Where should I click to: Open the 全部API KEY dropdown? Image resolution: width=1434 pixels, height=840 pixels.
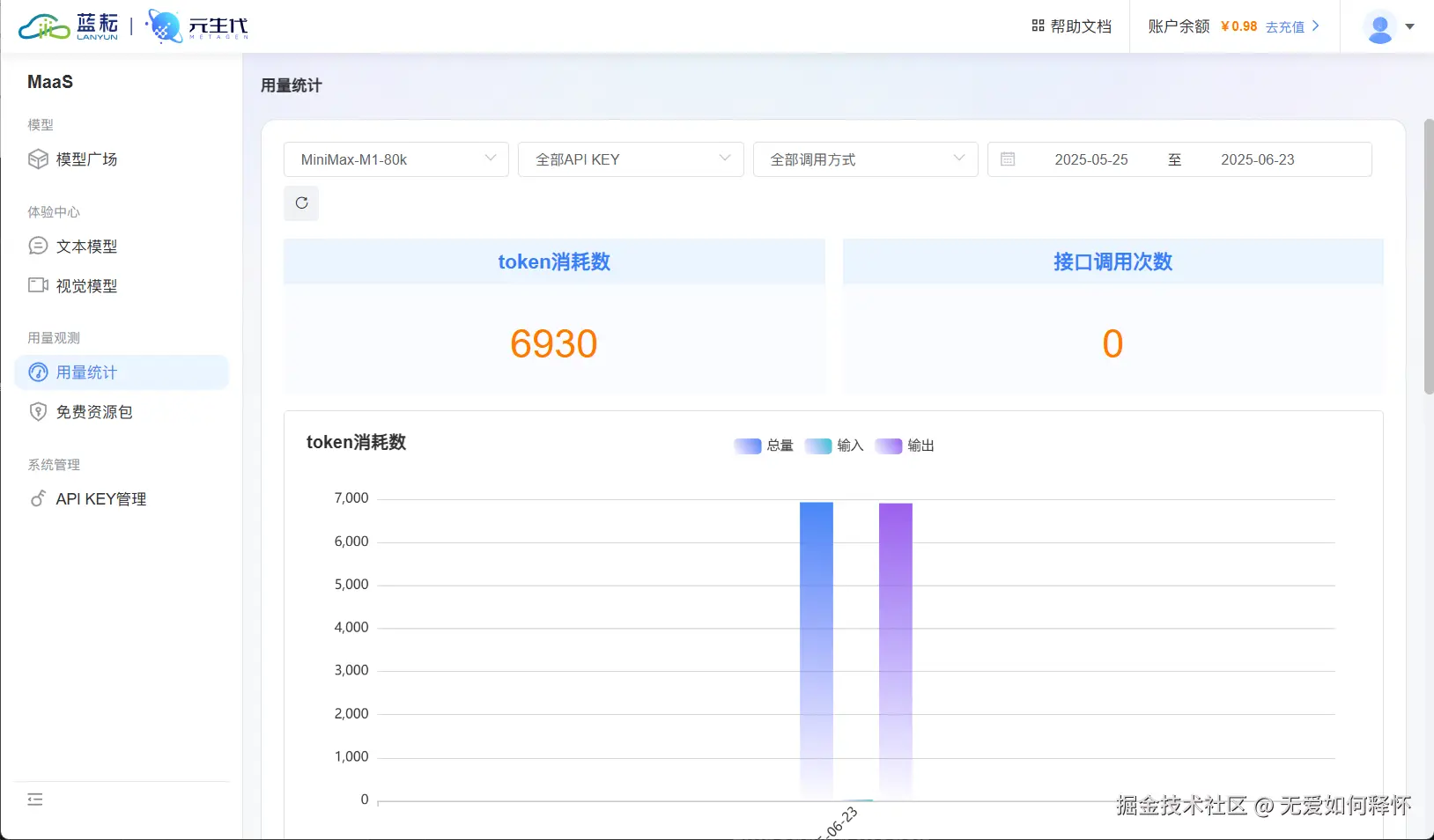[x=631, y=159]
